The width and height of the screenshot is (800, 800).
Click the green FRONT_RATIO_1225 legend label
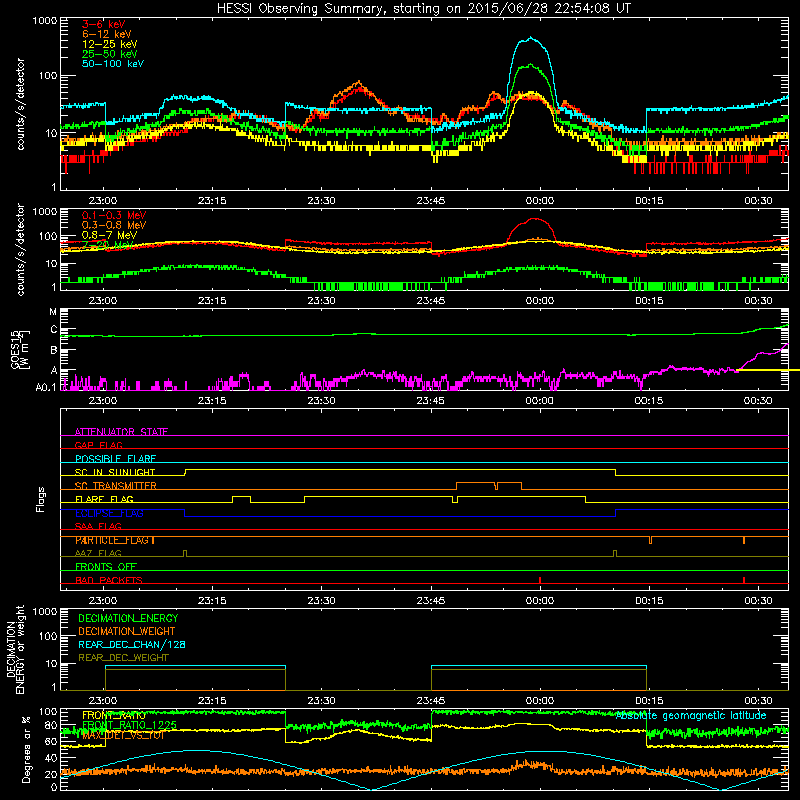[129, 725]
